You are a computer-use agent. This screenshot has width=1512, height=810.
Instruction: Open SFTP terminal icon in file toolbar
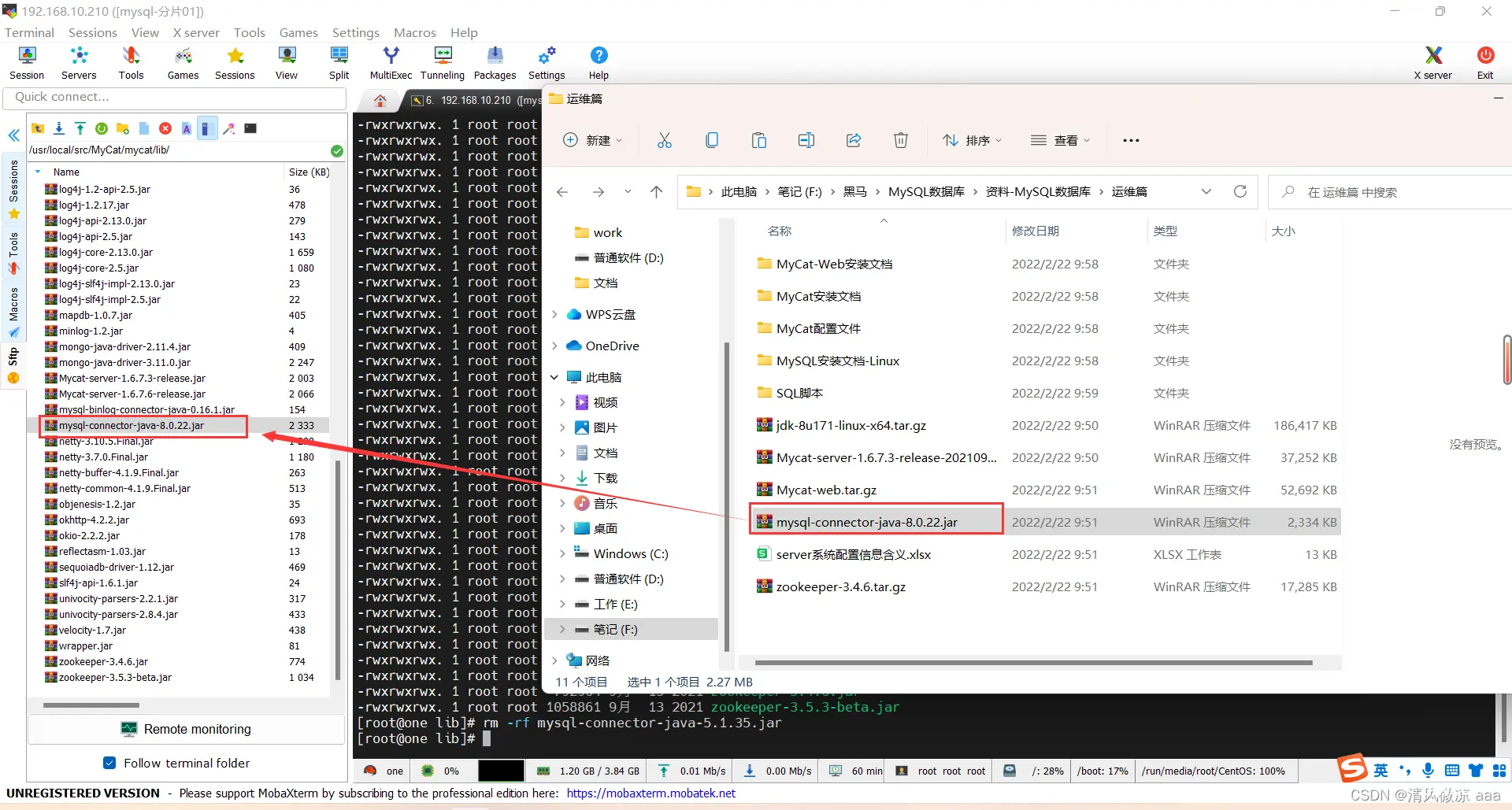(x=250, y=128)
